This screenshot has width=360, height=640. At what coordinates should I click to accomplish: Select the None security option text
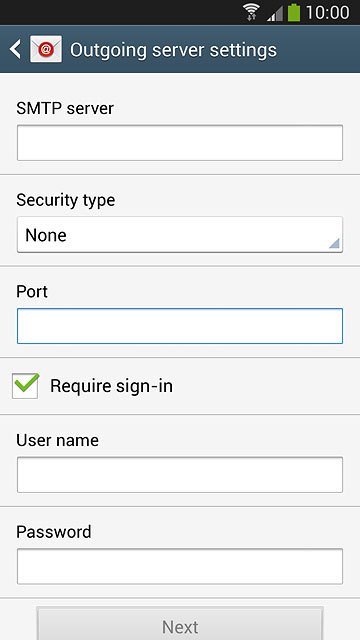pyautogui.click(x=46, y=236)
